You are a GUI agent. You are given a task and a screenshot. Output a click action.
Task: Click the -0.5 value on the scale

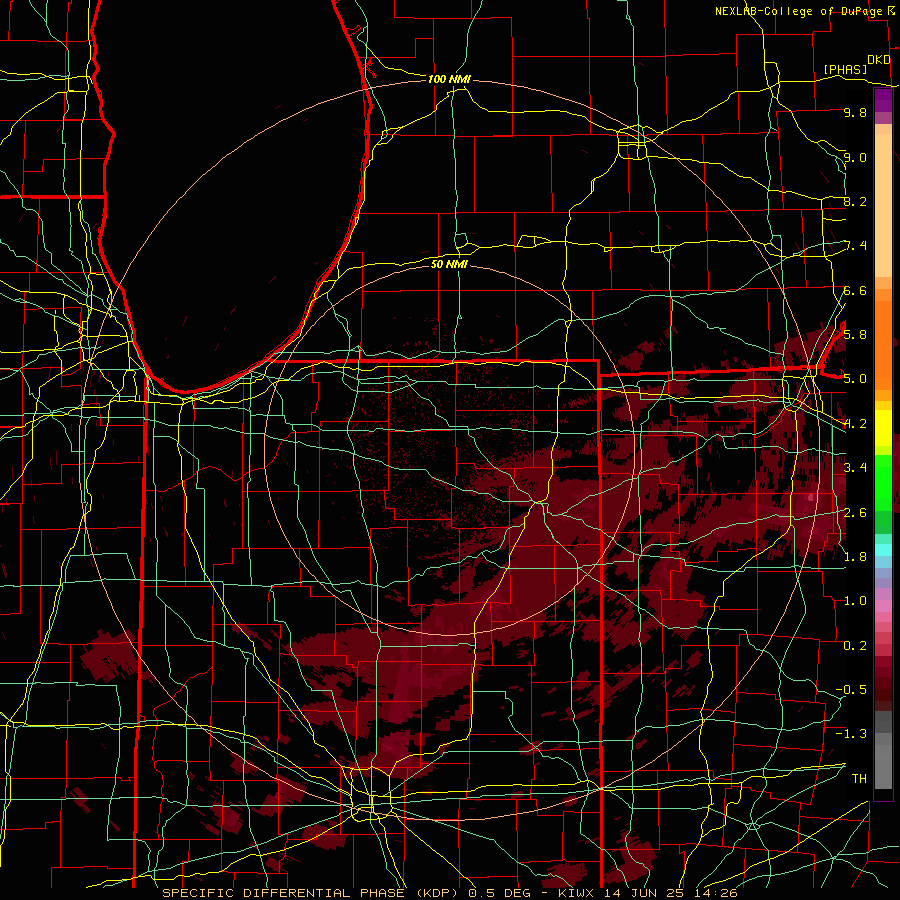[x=851, y=689]
